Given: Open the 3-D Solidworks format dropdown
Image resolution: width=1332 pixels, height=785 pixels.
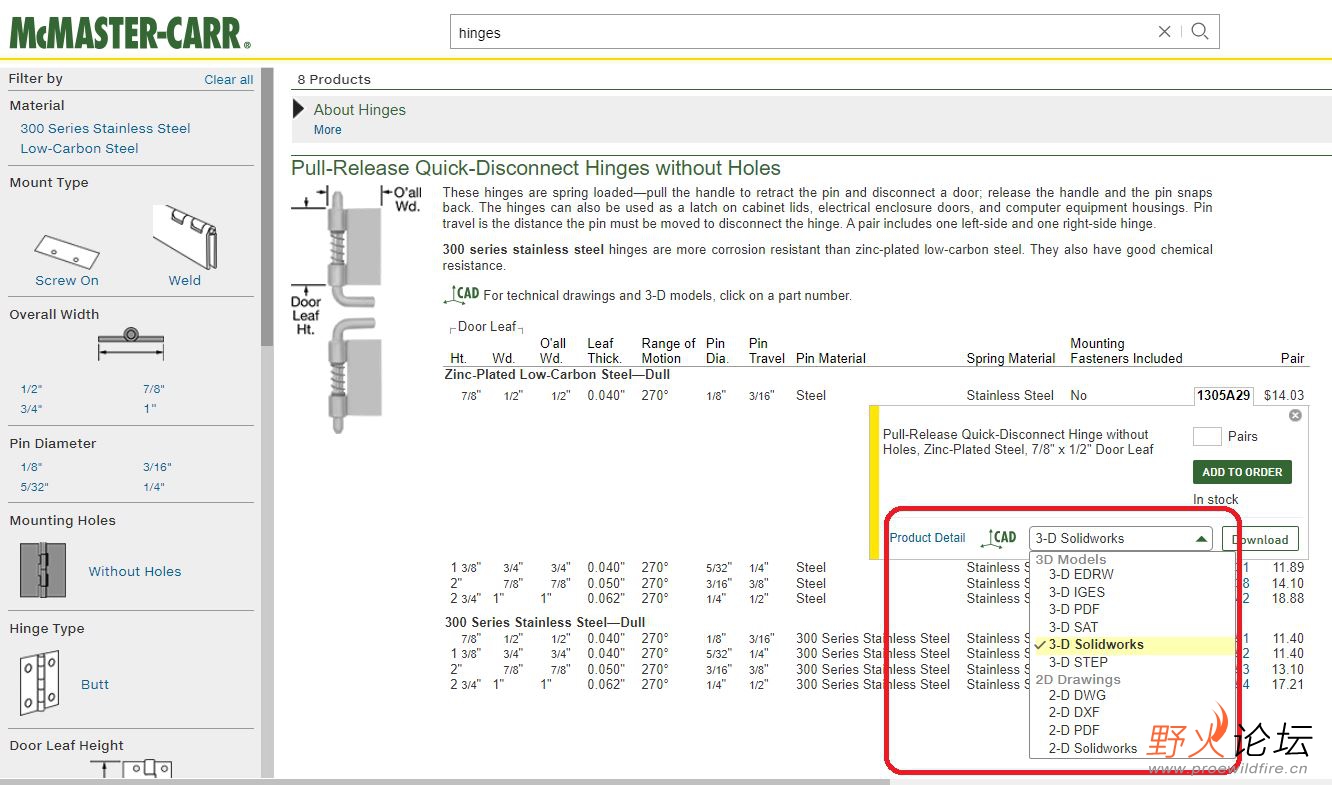Looking at the screenshot, I should tap(1120, 538).
